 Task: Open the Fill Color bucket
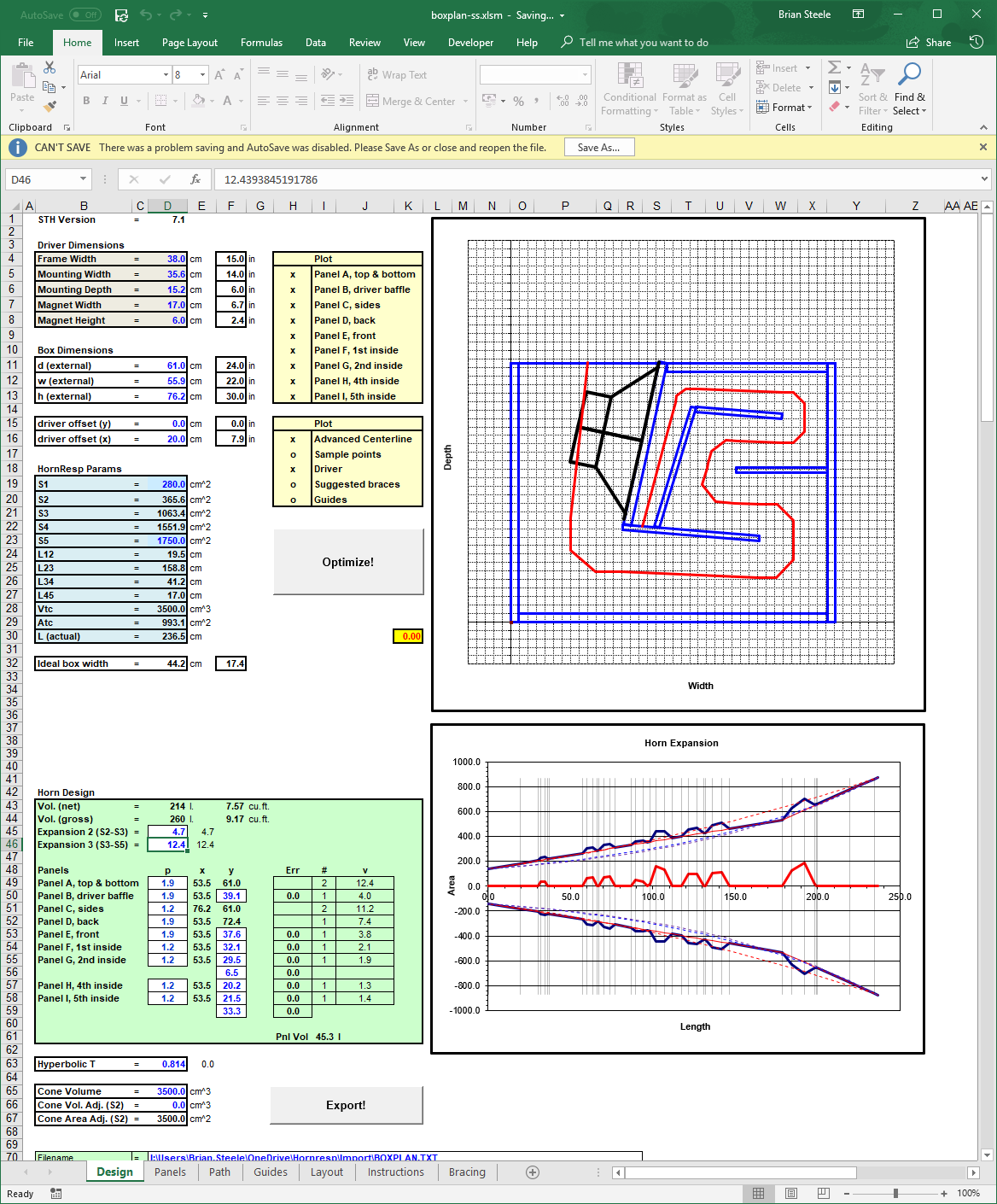tap(199, 101)
